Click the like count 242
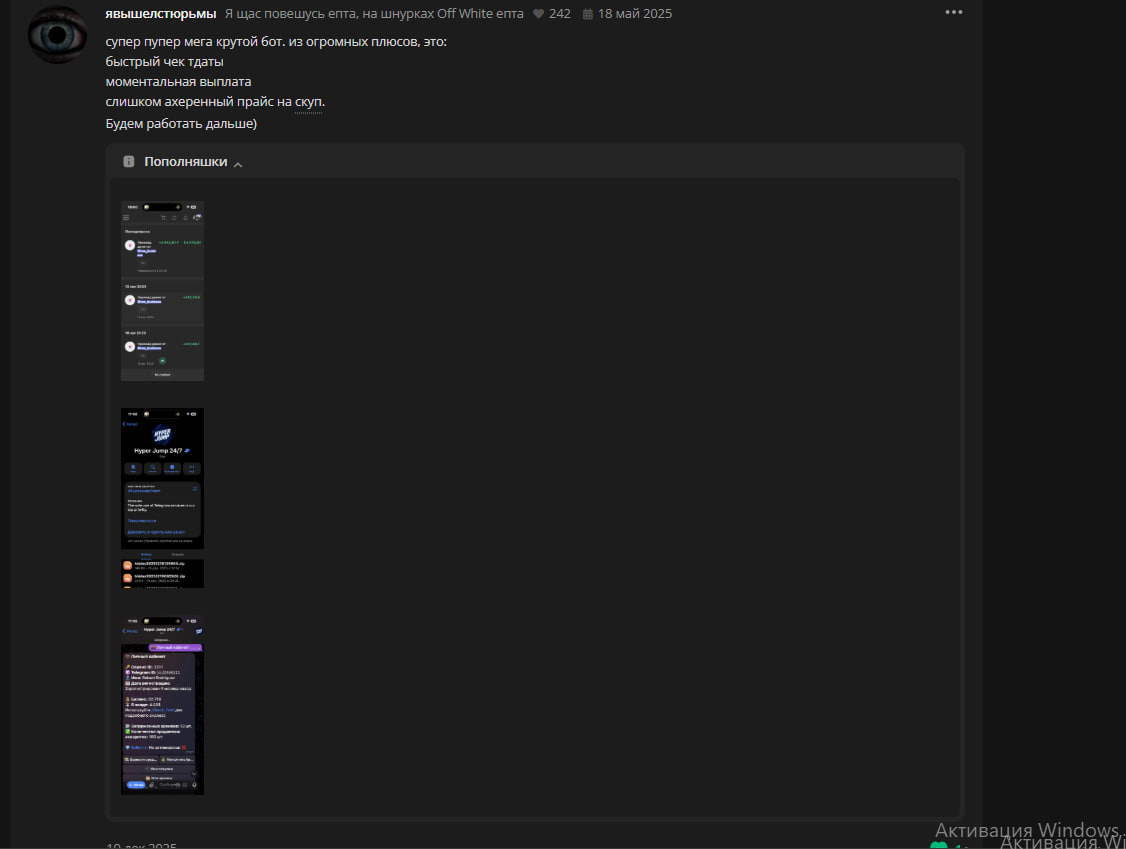This screenshot has height=849, width=1126. click(x=560, y=14)
